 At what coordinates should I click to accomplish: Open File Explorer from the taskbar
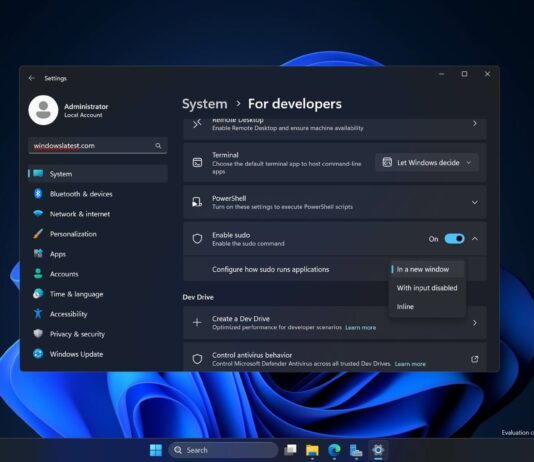pos(312,450)
